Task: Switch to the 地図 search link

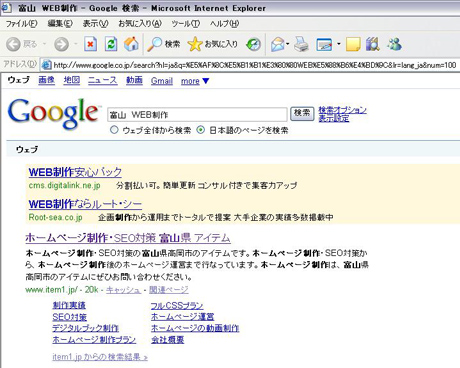Action: (x=72, y=80)
